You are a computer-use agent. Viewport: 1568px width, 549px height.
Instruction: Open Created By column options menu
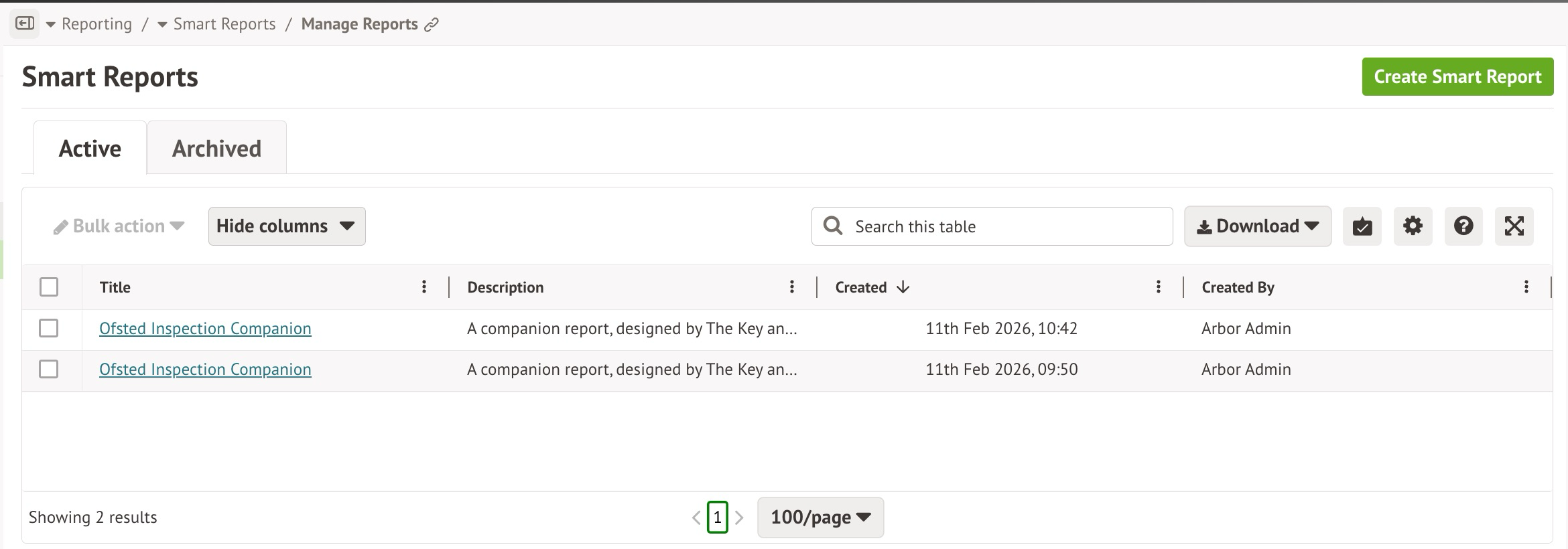pos(1526,287)
